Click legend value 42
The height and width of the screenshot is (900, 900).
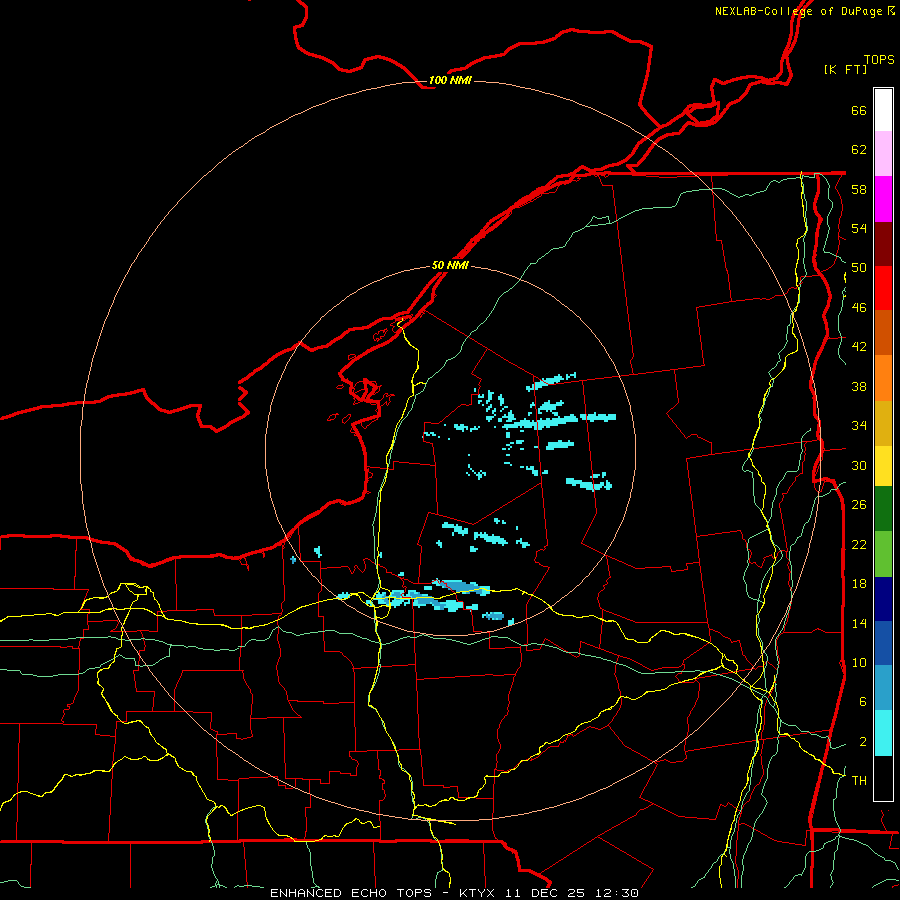point(859,347)
